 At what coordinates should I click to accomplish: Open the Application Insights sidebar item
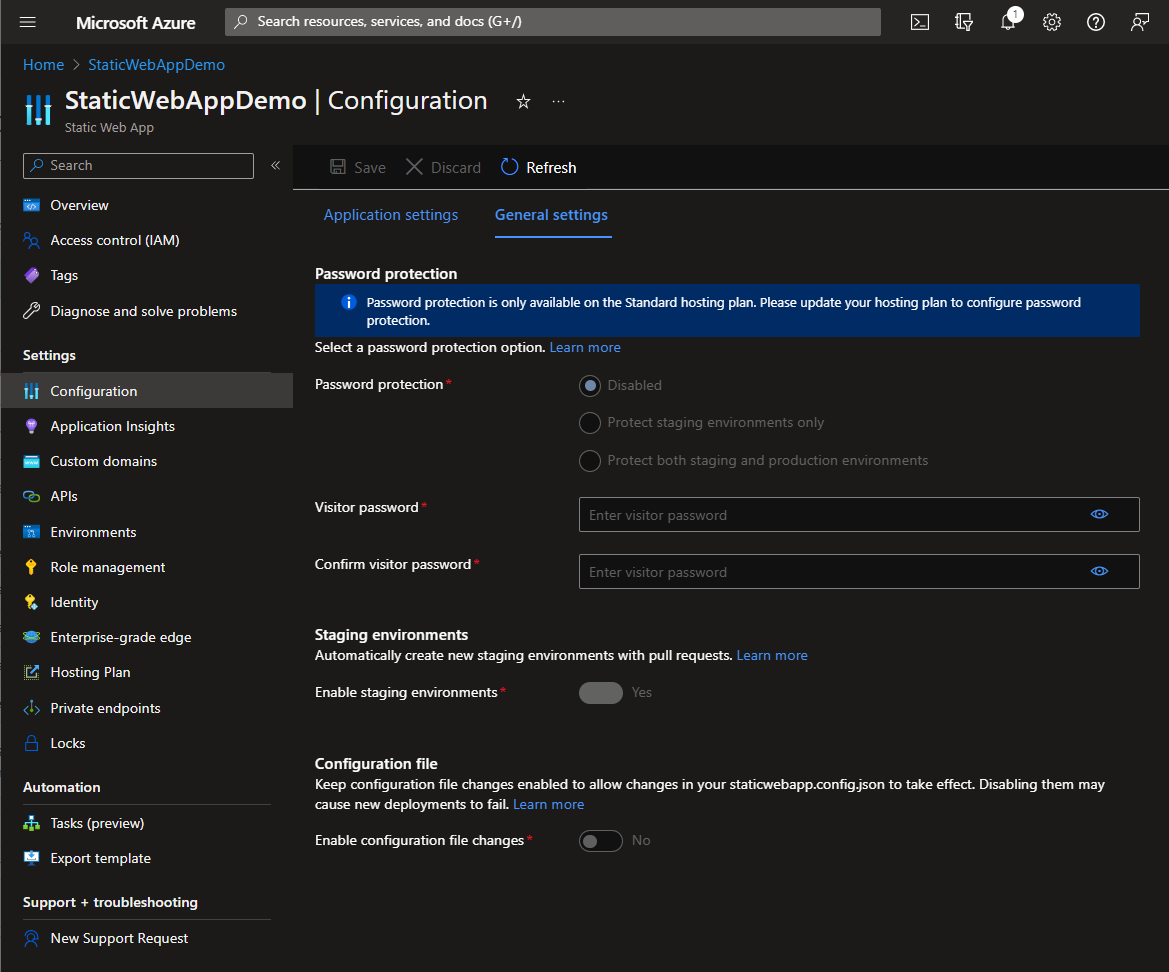tap(33, 426)
